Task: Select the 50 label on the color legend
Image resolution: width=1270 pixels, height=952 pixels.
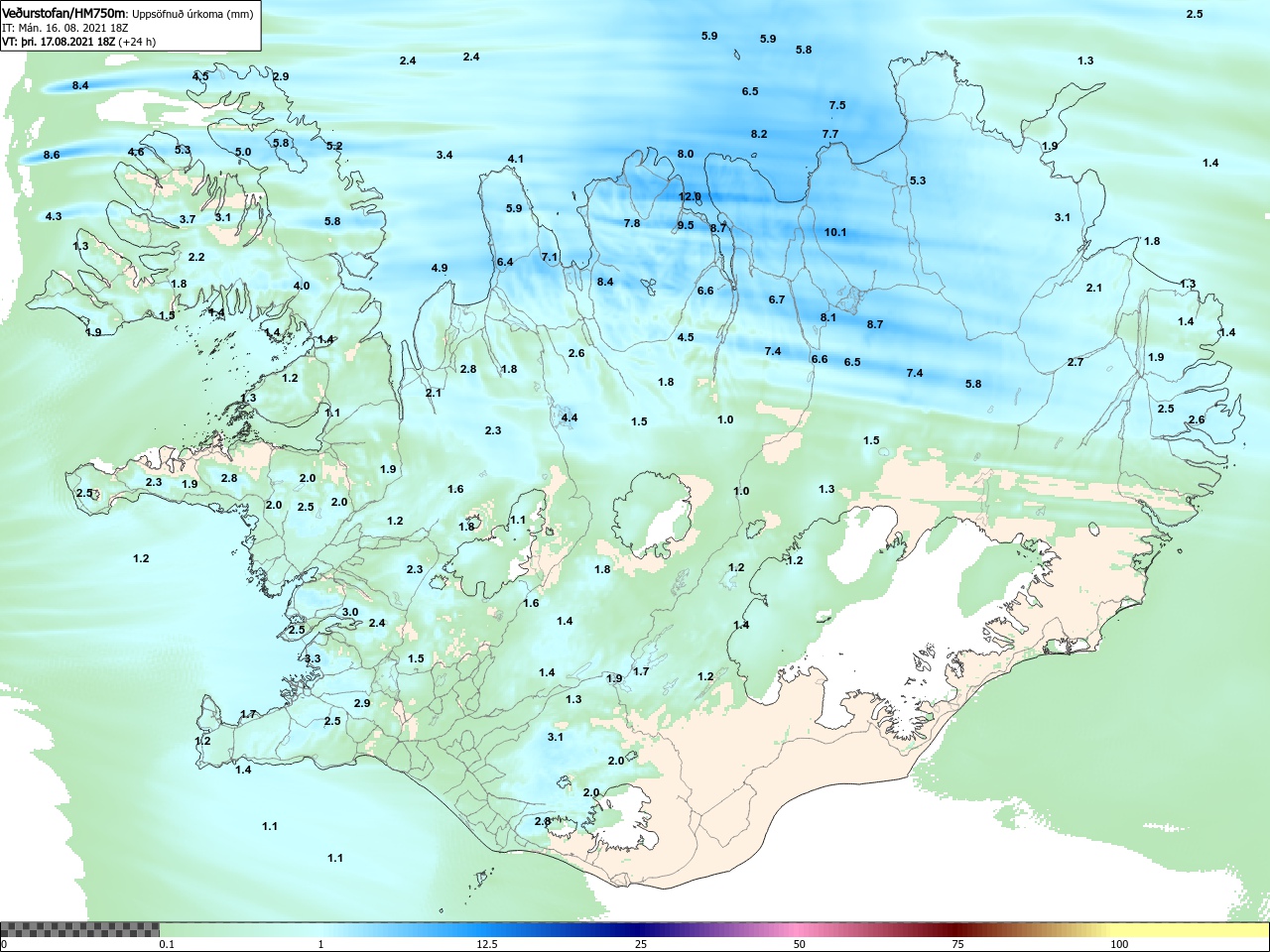Action: [x=800, y=944]
